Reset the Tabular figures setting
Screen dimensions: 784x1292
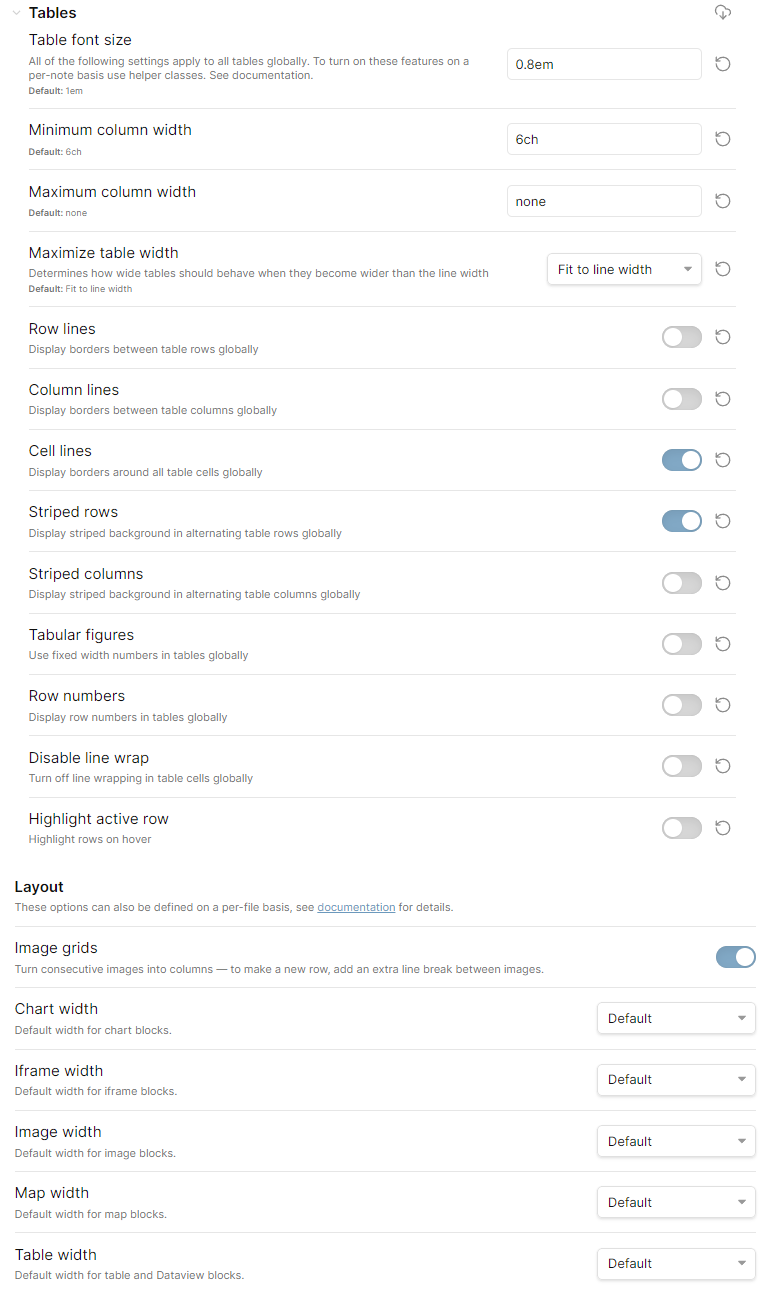723,644
